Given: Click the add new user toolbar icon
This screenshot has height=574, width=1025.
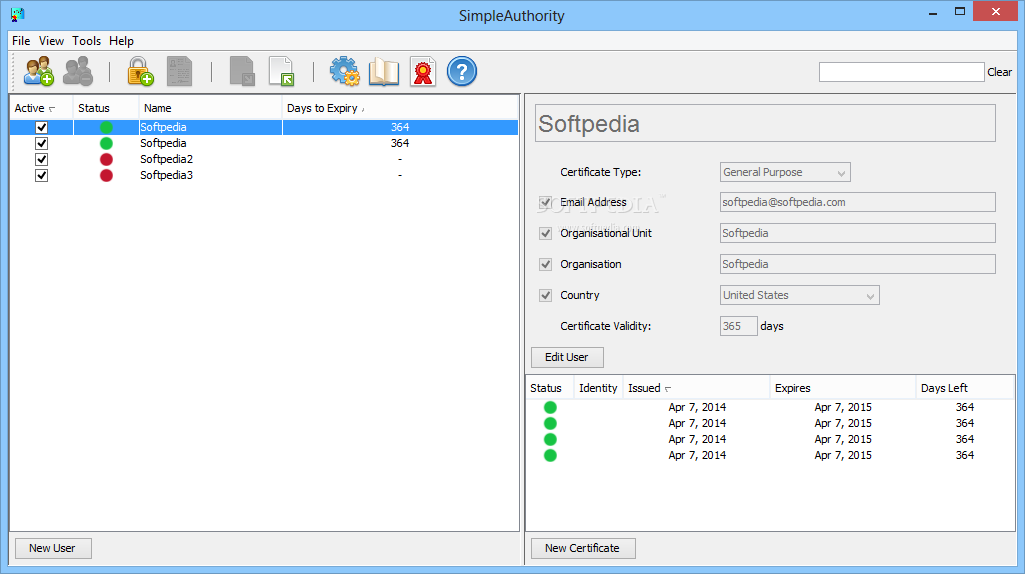Looking at the screenshot, I should (x=39, y=71).
